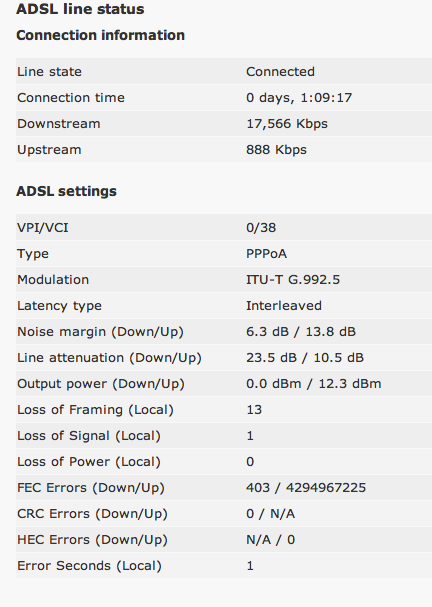Screen dimensions: 432x607
Task: Select the PPPoA type value
Action: [266, 254]
